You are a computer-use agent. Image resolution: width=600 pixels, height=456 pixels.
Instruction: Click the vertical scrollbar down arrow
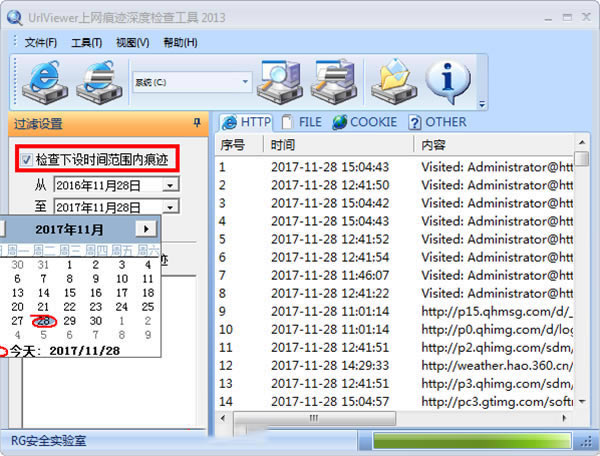click(x=582, y=402)
